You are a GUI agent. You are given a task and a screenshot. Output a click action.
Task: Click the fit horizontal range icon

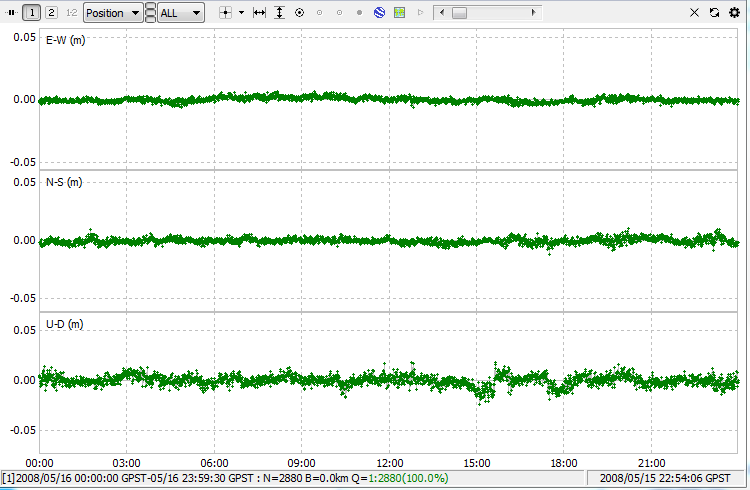(x=260, y=13)
